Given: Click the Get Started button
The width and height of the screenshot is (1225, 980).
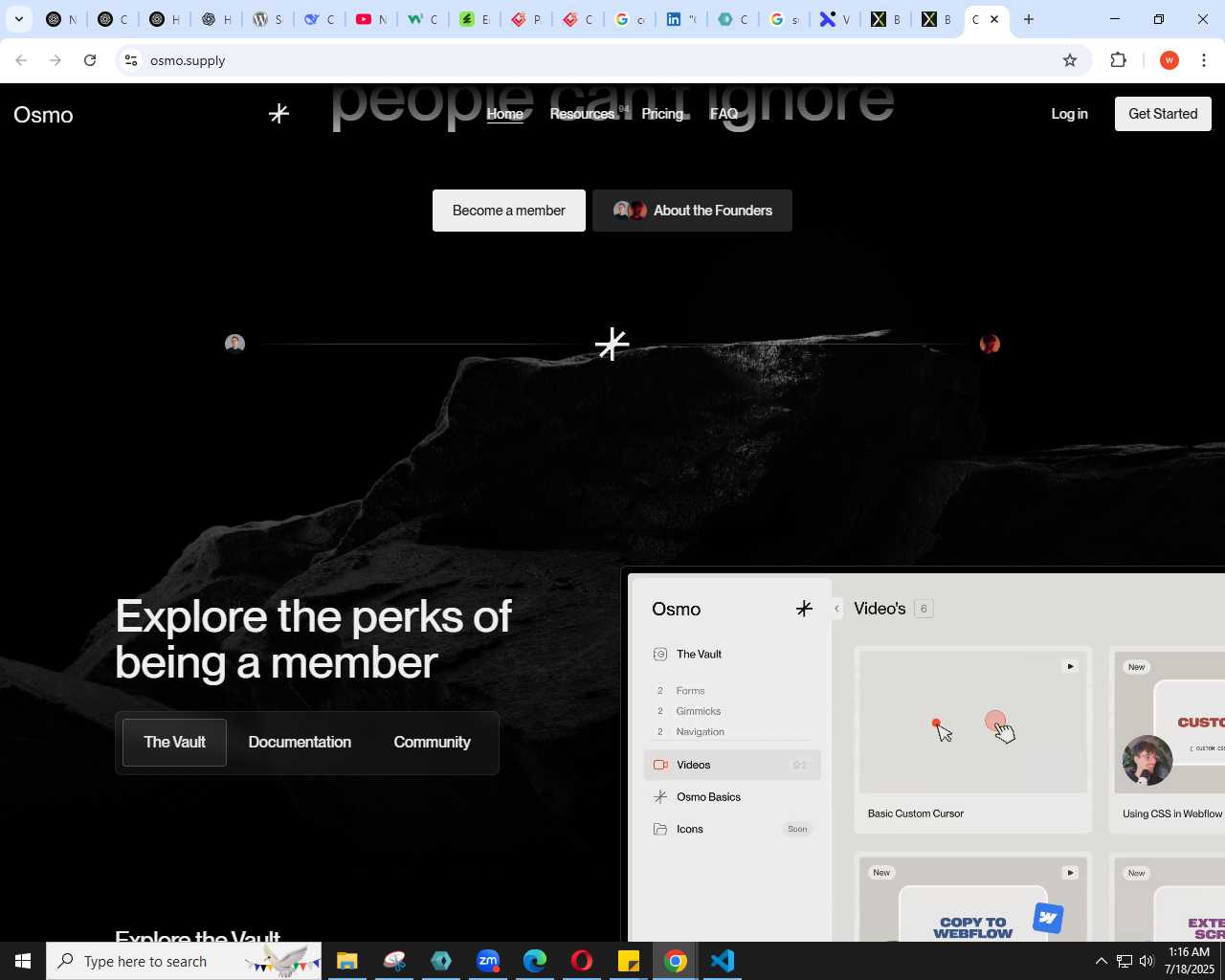Looking at the screenshot, I should coord(1163,114).
